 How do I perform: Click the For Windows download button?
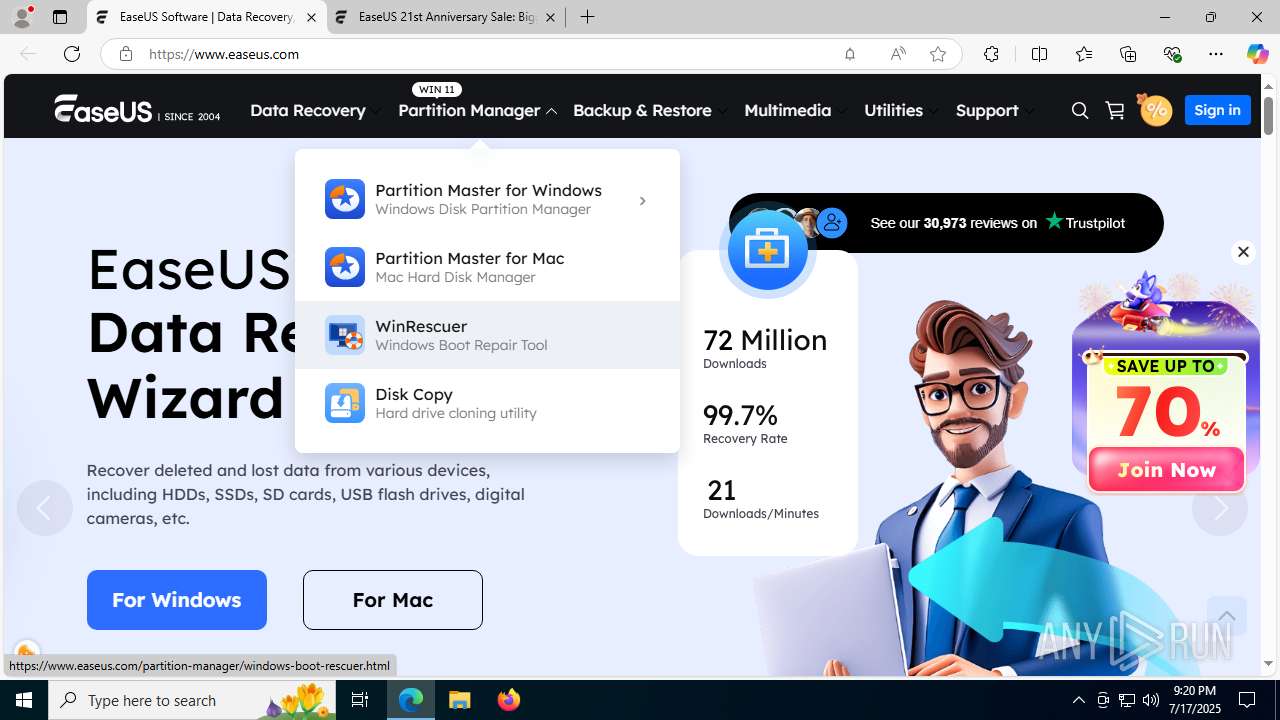click(x=177, y=600)
